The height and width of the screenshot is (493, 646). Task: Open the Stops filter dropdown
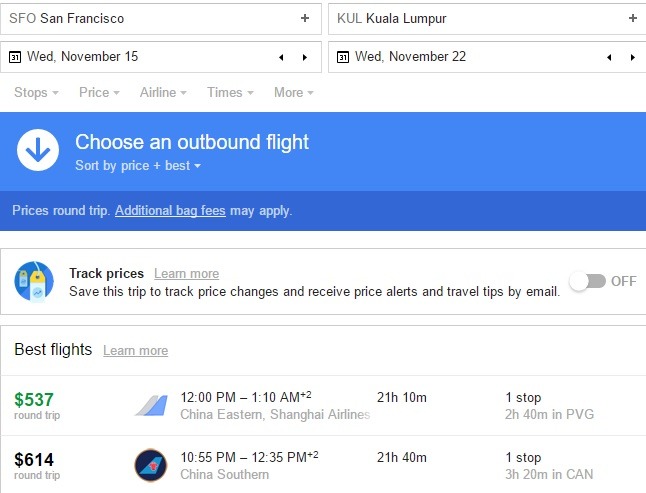tap(36, 93)
